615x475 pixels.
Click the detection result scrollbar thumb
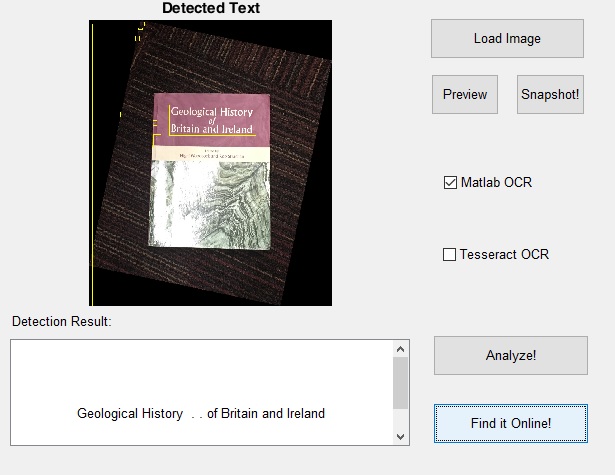(x=400, y=383)
